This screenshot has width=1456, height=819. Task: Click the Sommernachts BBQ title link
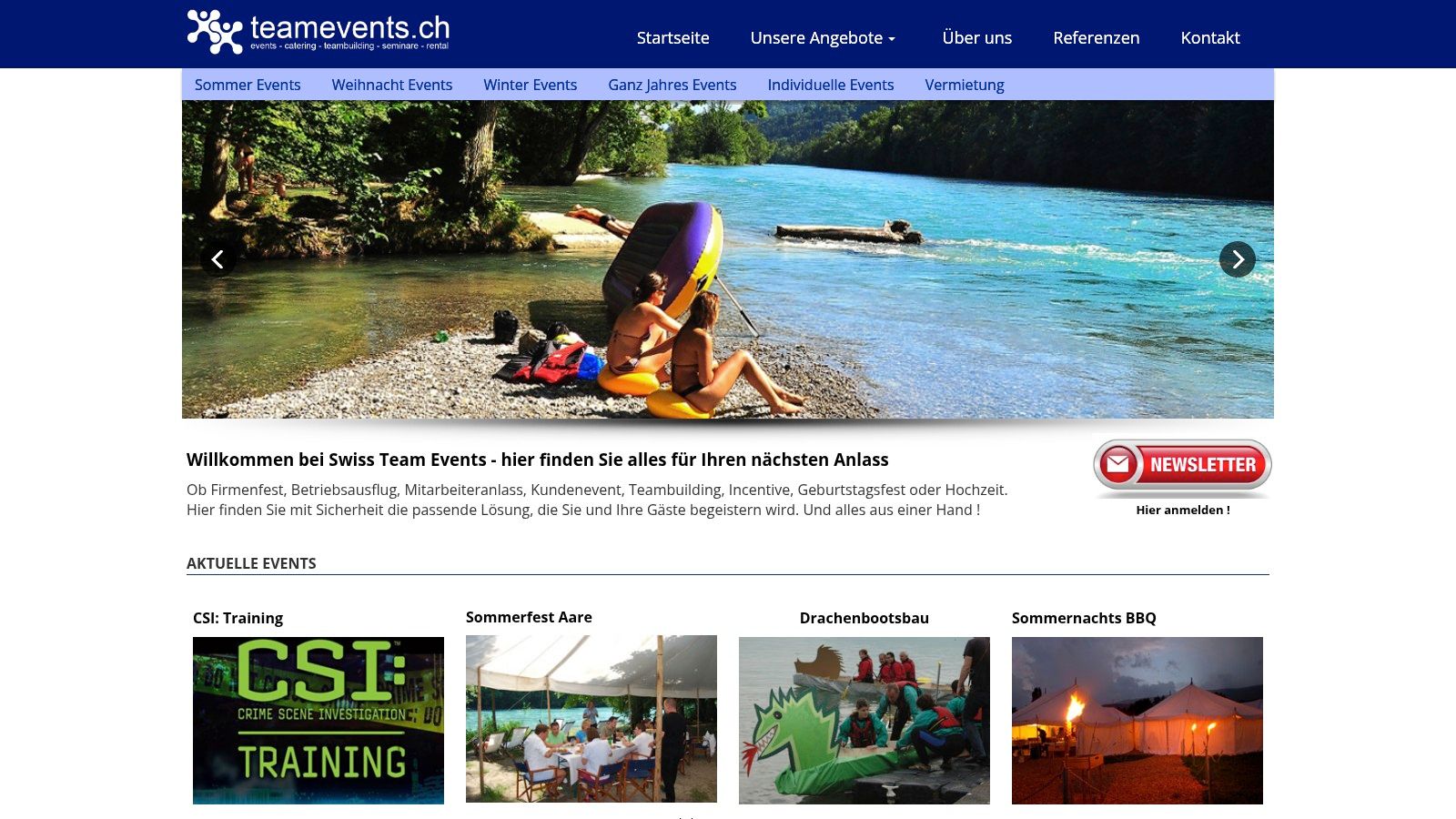coord(1084,618)
